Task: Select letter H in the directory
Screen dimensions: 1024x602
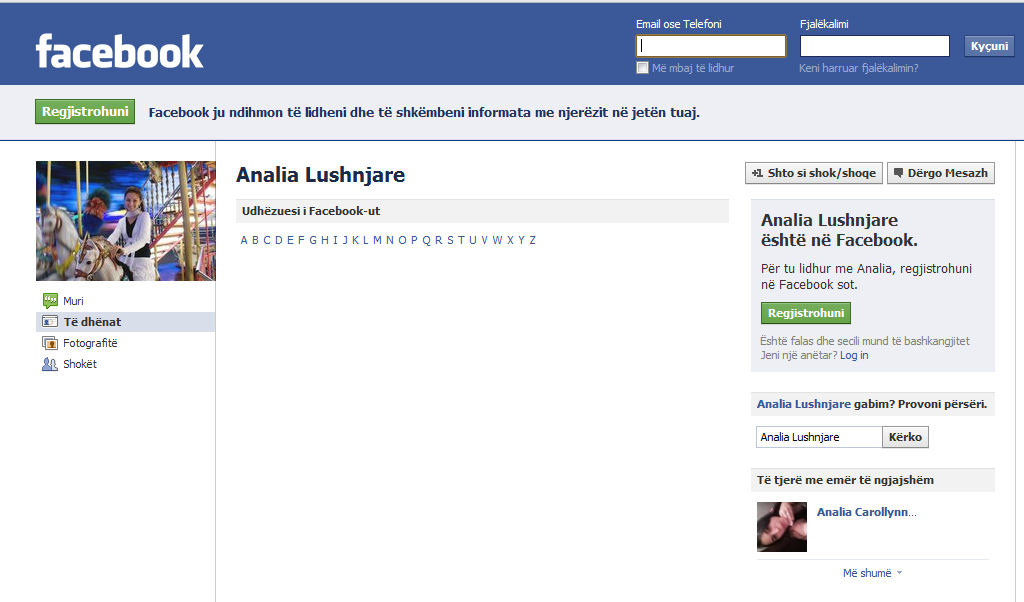Action: pyautogui.click(x=325, y=240)
